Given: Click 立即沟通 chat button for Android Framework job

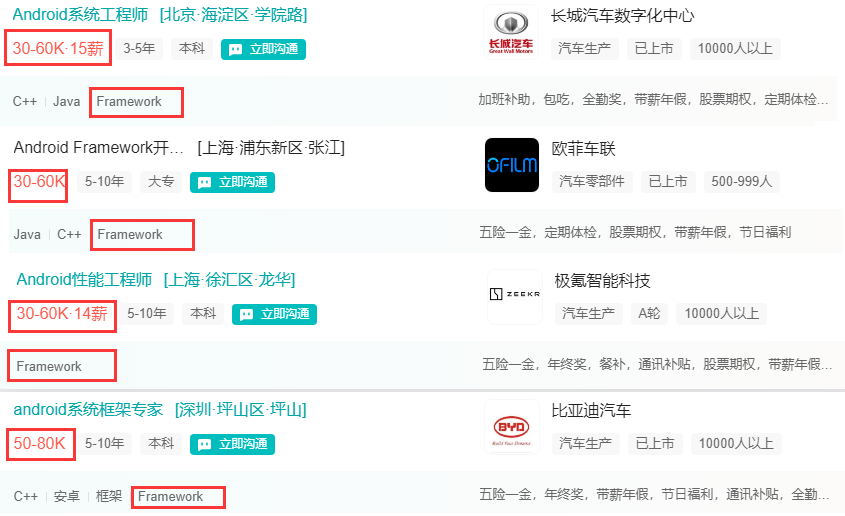Looking at the screenshot, I should point(232,182).
